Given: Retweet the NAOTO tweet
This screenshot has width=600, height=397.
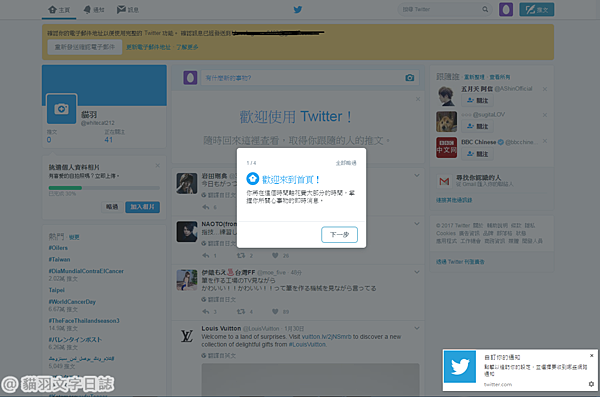Looking at the screenshot, I should 241,255.
